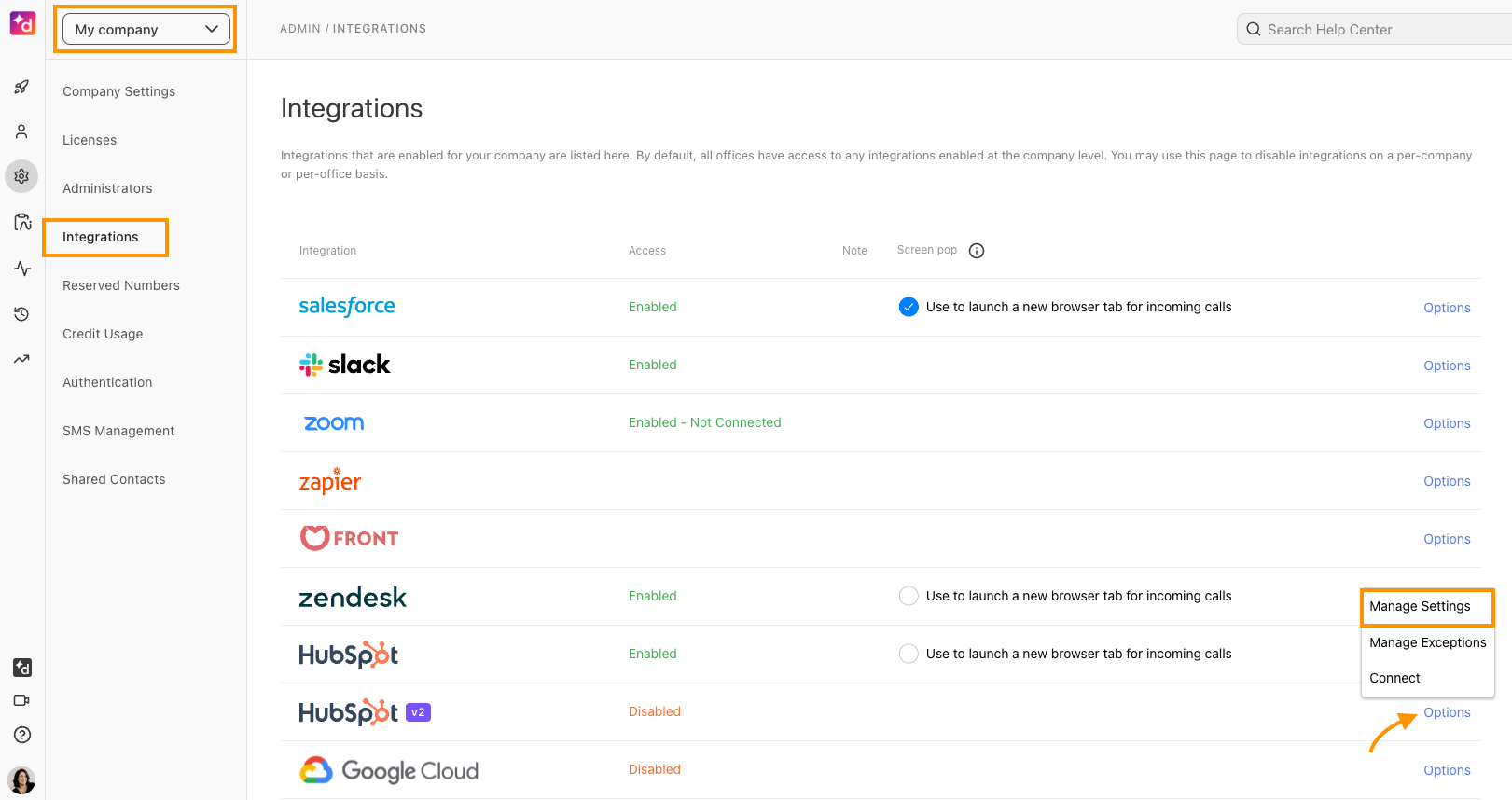Open Options for Google Cloud
Screen dimensions: 1512x800
[1447, 770]
